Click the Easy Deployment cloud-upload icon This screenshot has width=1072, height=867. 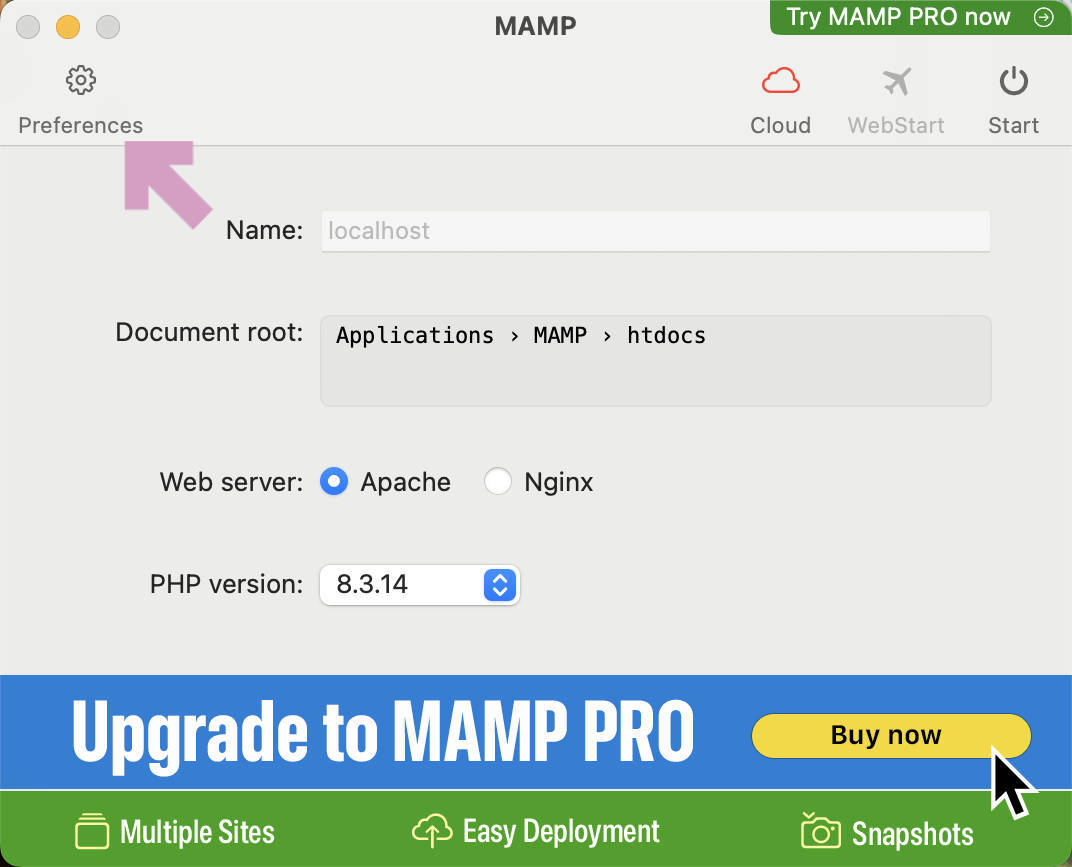pos(432,830)
